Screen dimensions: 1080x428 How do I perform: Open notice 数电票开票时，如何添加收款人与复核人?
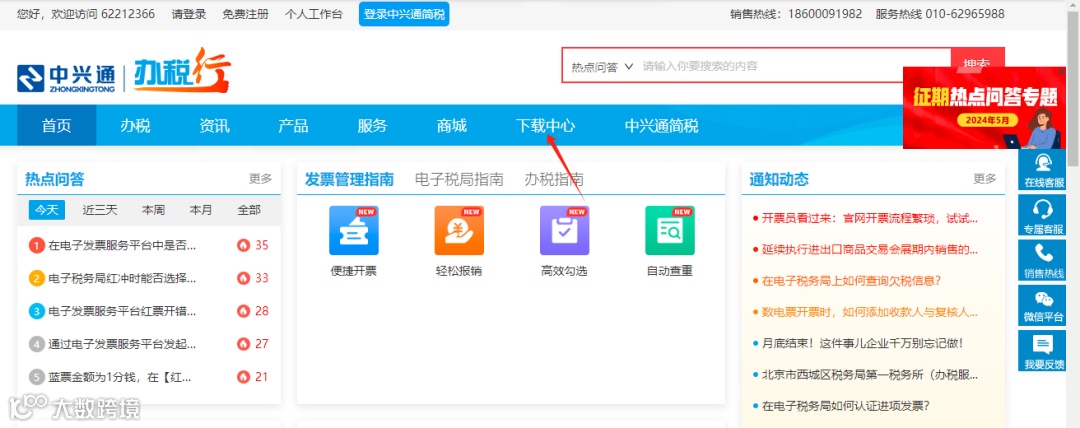pyautogui.click(x=870, y=312)
